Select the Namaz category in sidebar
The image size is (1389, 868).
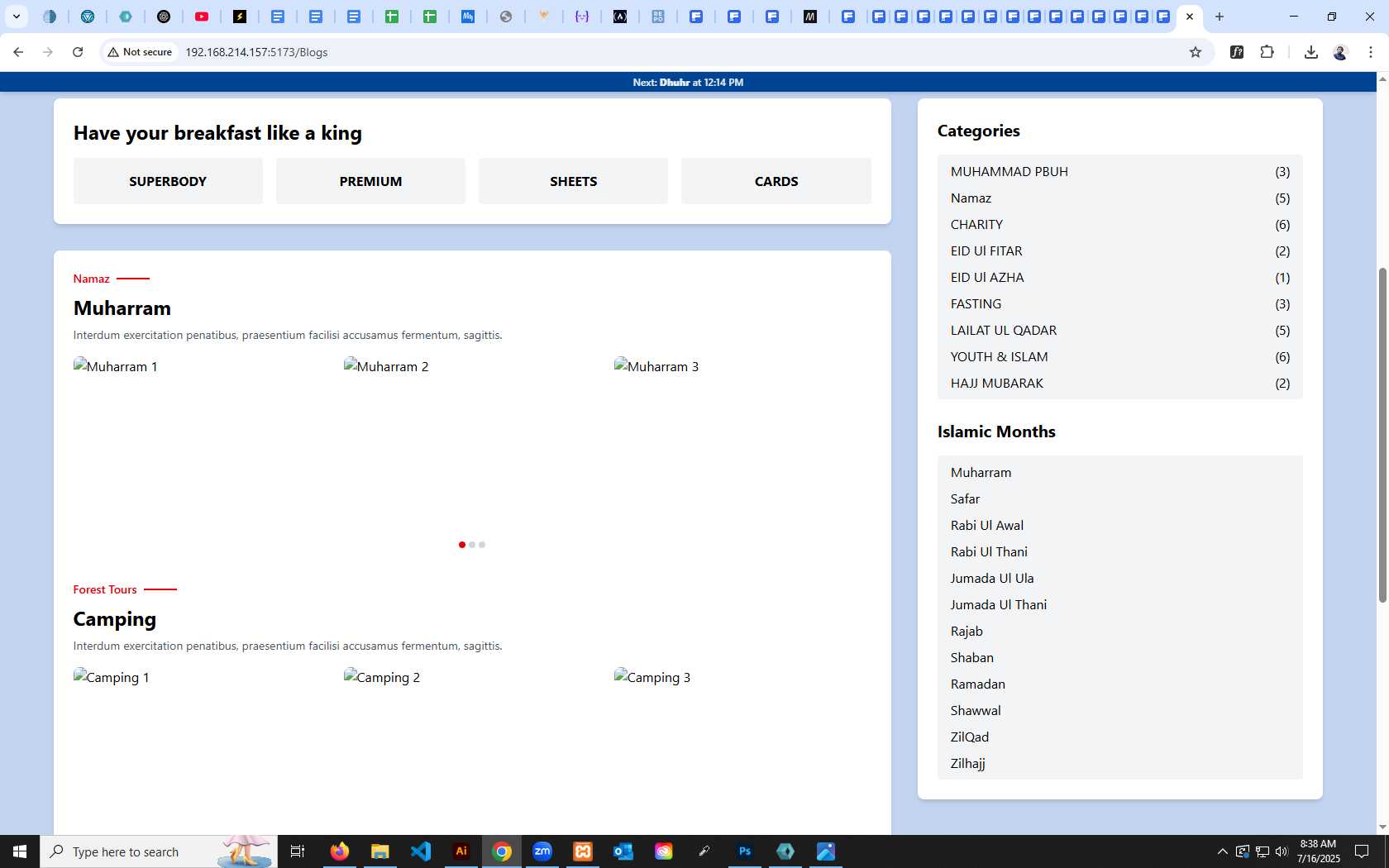click(1120, 198)
